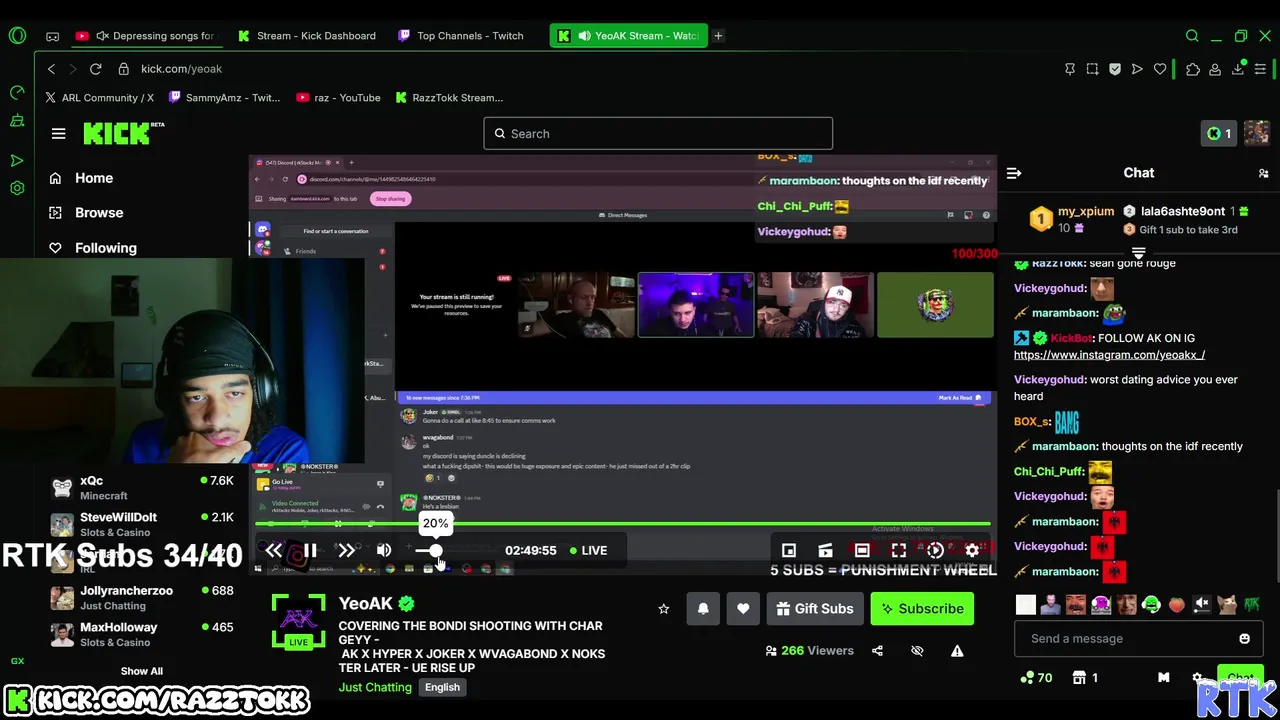Open MaxHolloway recommended channel
This screenshot has width=1280, height=720.
point(142,634)
